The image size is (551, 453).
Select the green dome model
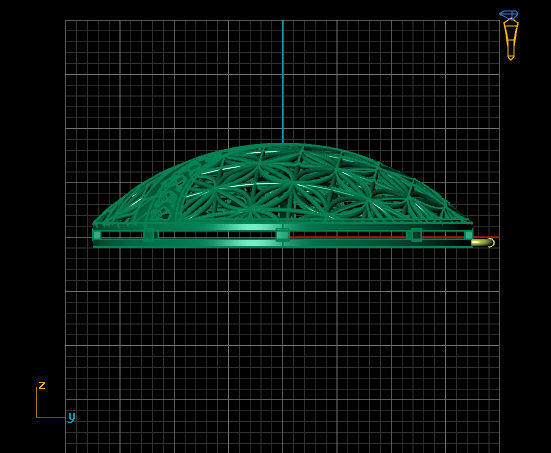(x=283, y=184)
